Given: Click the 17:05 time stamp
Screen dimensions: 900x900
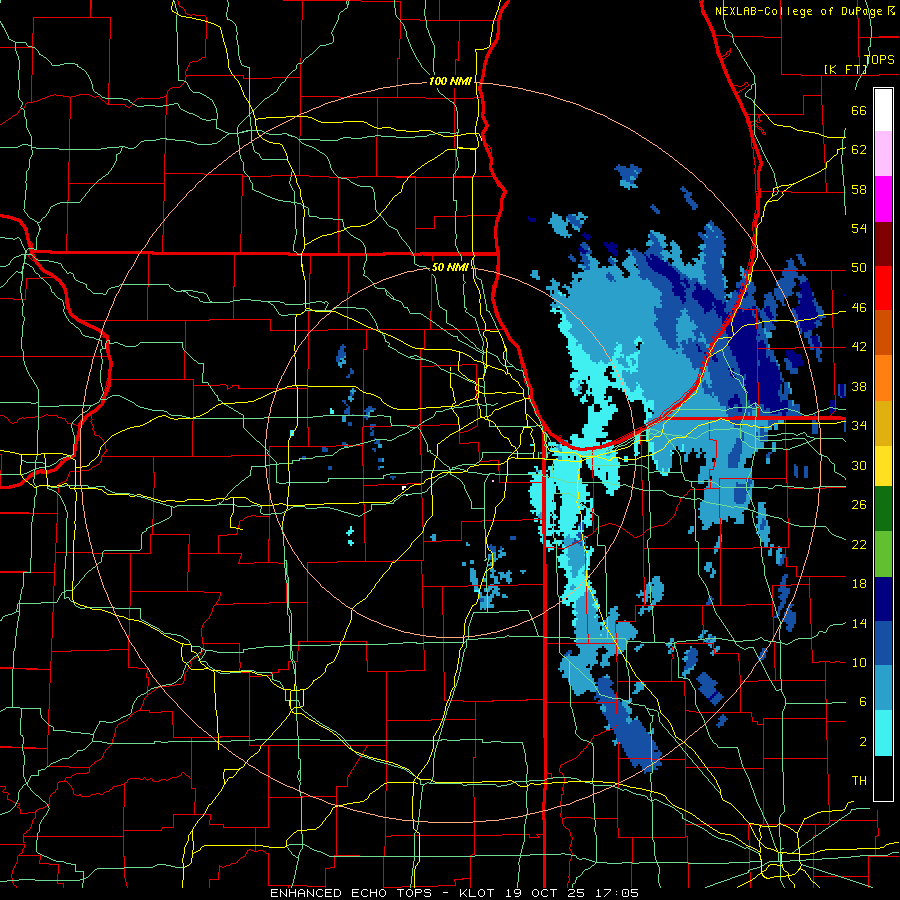Looking at the screenshot, I should tap(619, 893).
